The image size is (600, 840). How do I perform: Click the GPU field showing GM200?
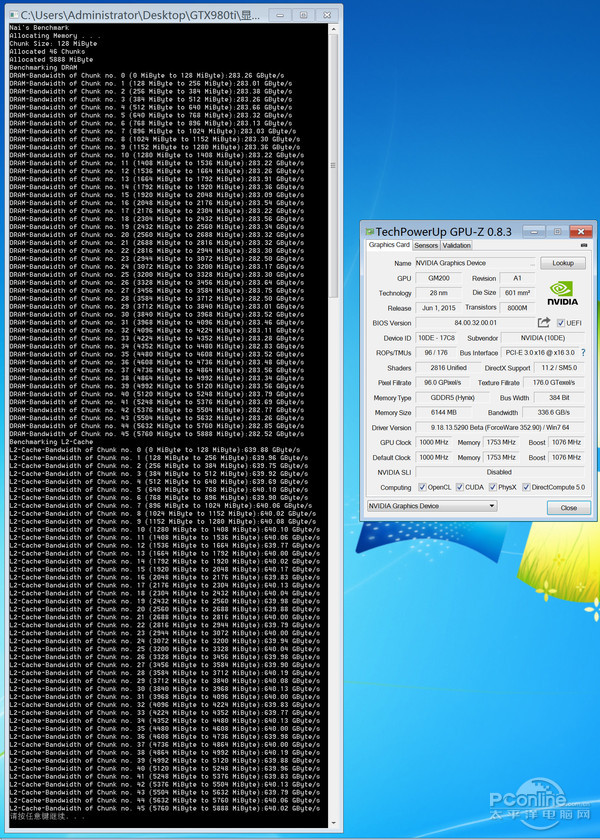(x=439, y=278)
